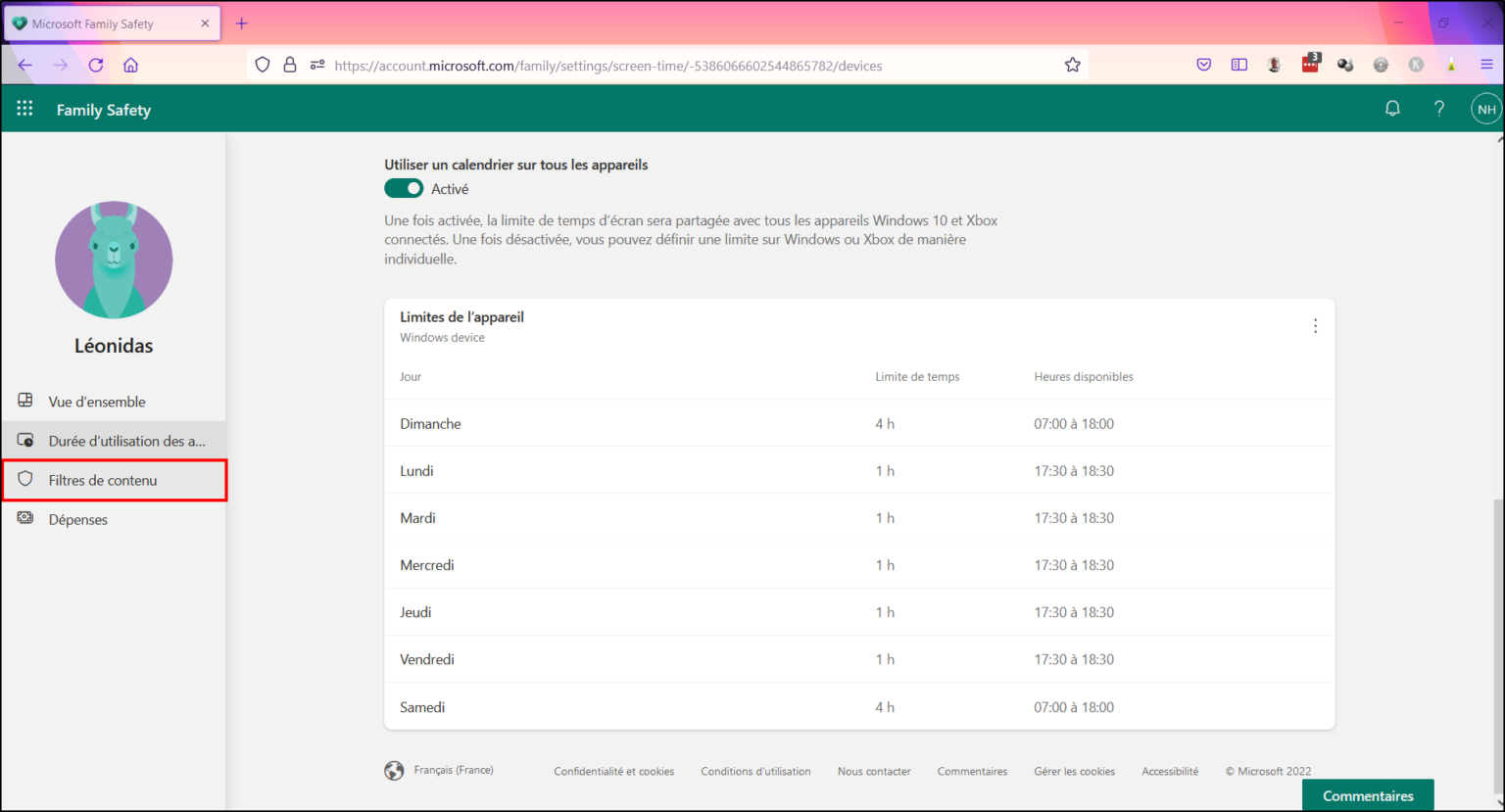Open Family Safety help with question mark icon
Viewport: 1505px width, 812px height.
click(1438, 108)
